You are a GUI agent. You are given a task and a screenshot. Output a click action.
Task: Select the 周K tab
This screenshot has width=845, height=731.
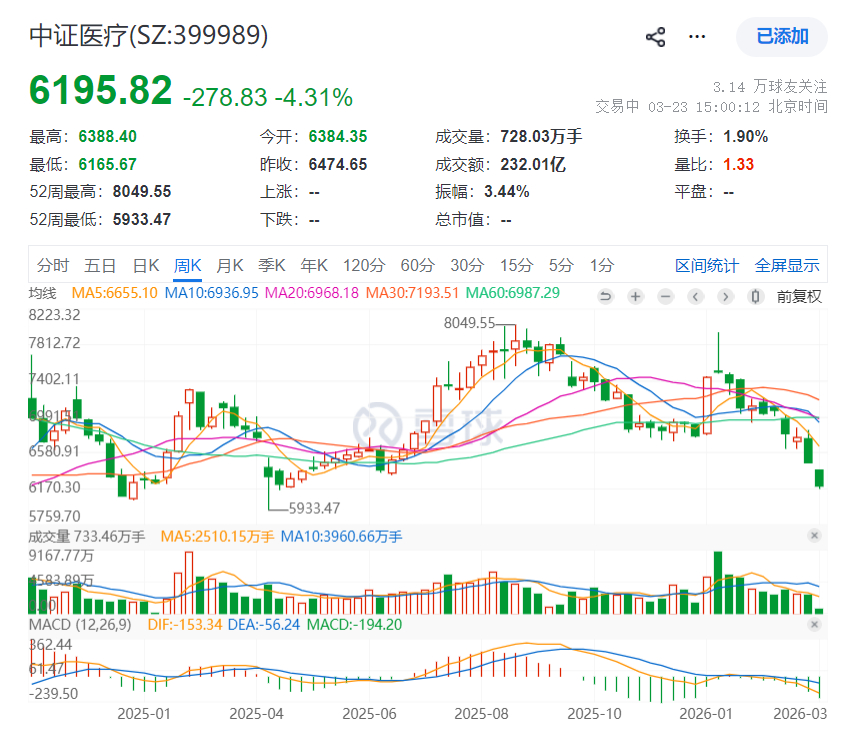[x=188, y=265]
